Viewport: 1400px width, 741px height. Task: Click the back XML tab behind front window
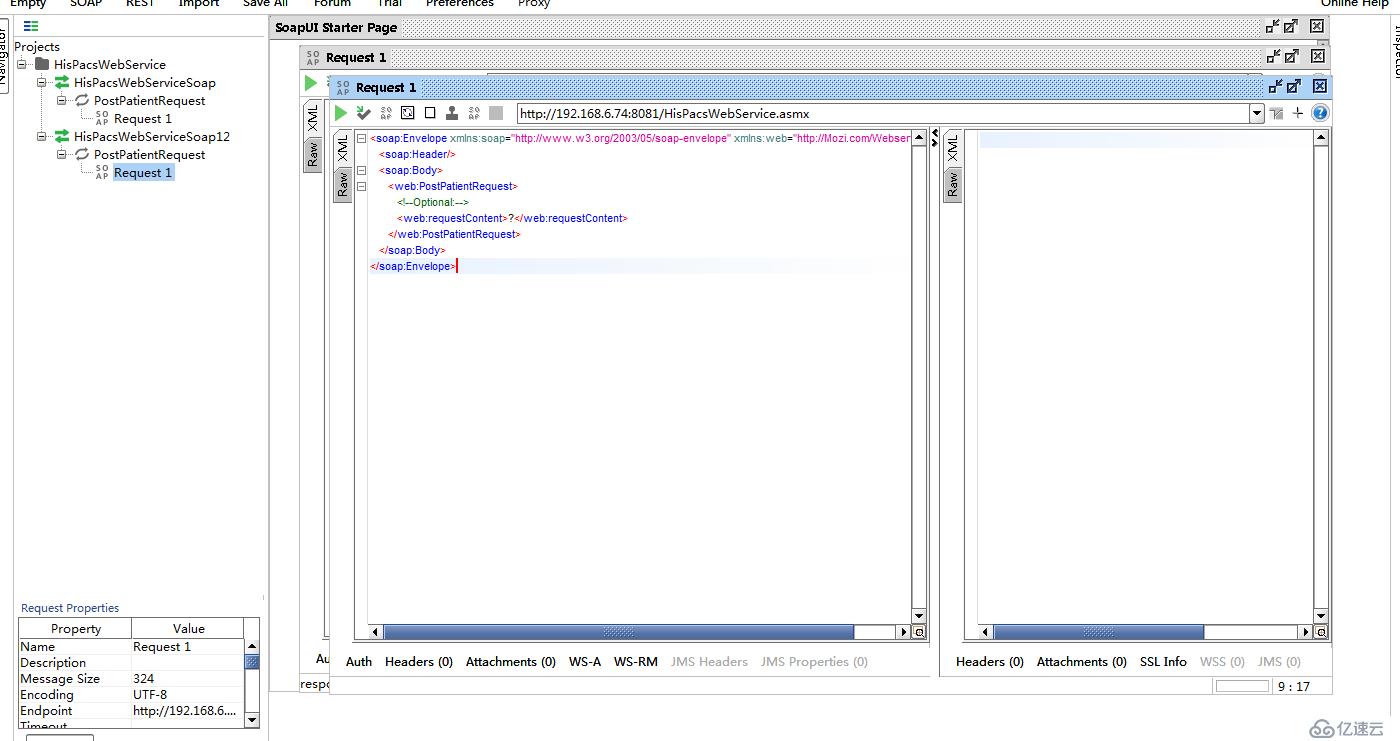coord(313,119)
